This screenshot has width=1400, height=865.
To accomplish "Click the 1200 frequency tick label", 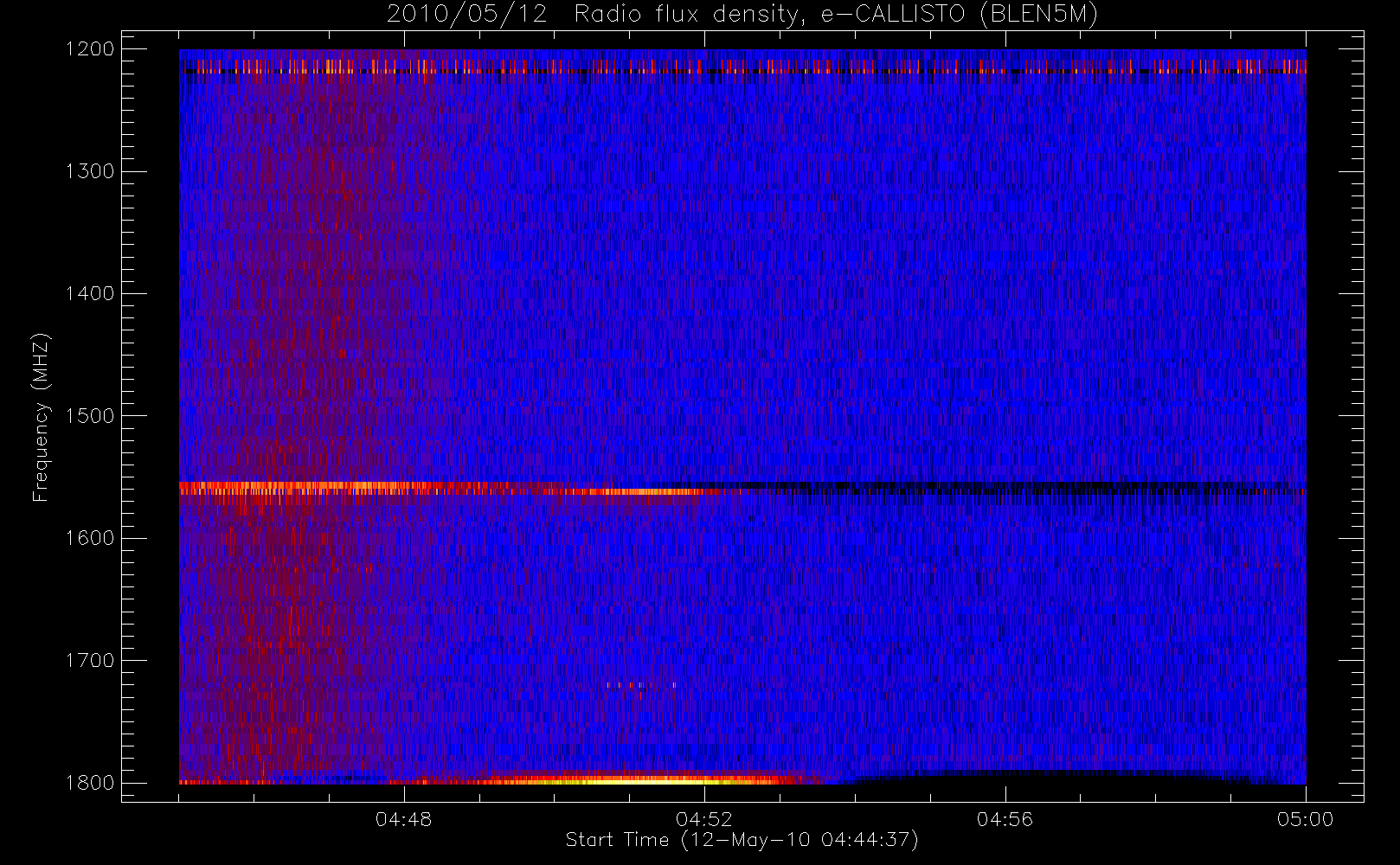I will 90,49.
